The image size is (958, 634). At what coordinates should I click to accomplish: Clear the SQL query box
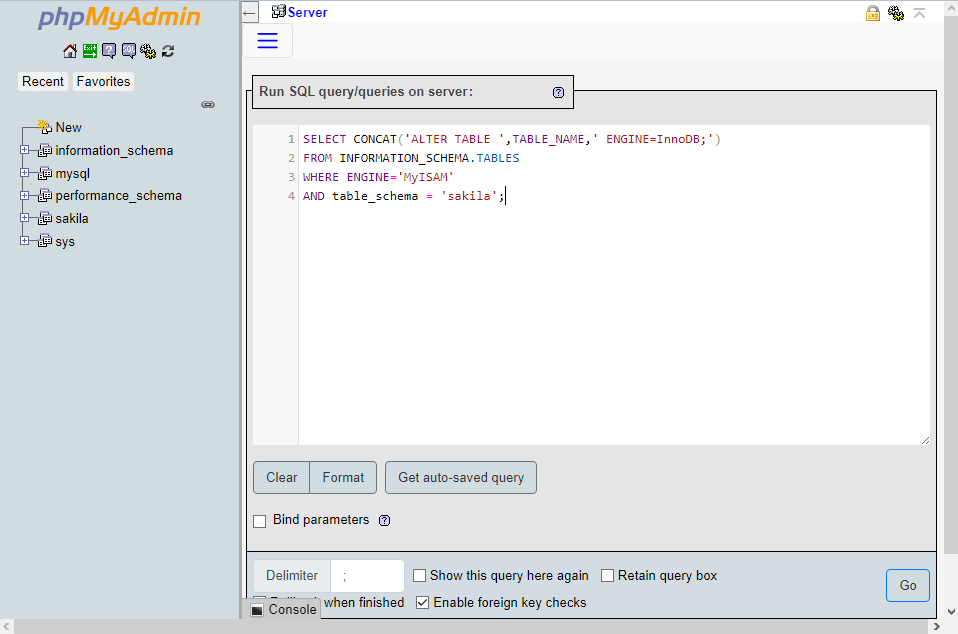click(282, 478)
